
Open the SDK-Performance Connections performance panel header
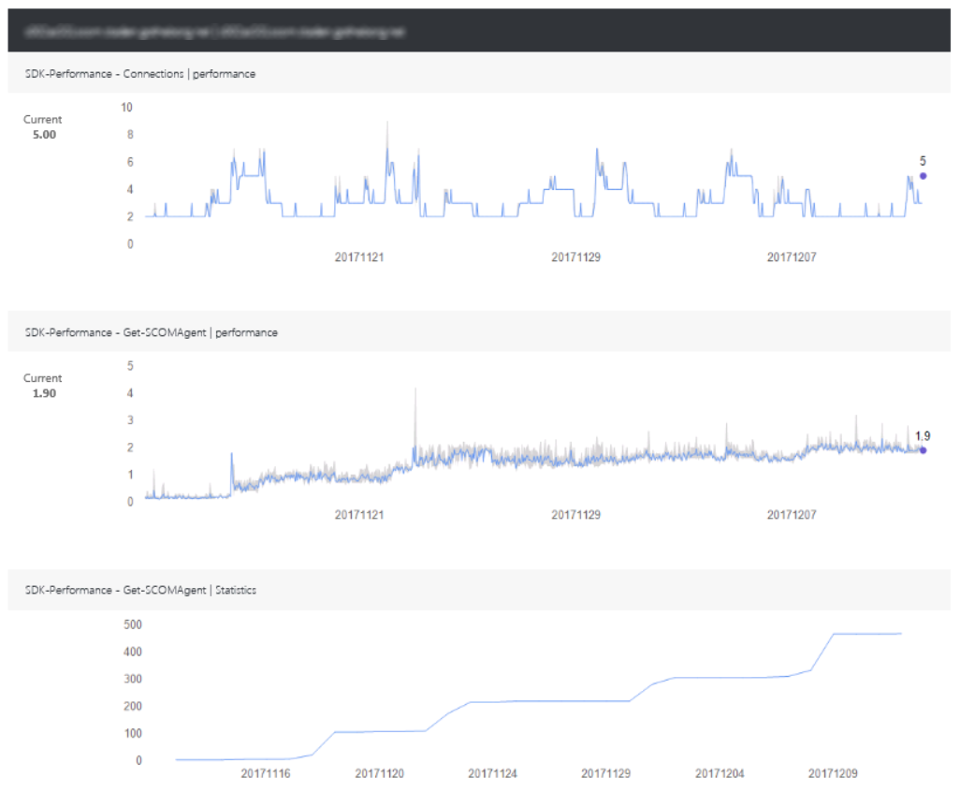click(140, 74)
